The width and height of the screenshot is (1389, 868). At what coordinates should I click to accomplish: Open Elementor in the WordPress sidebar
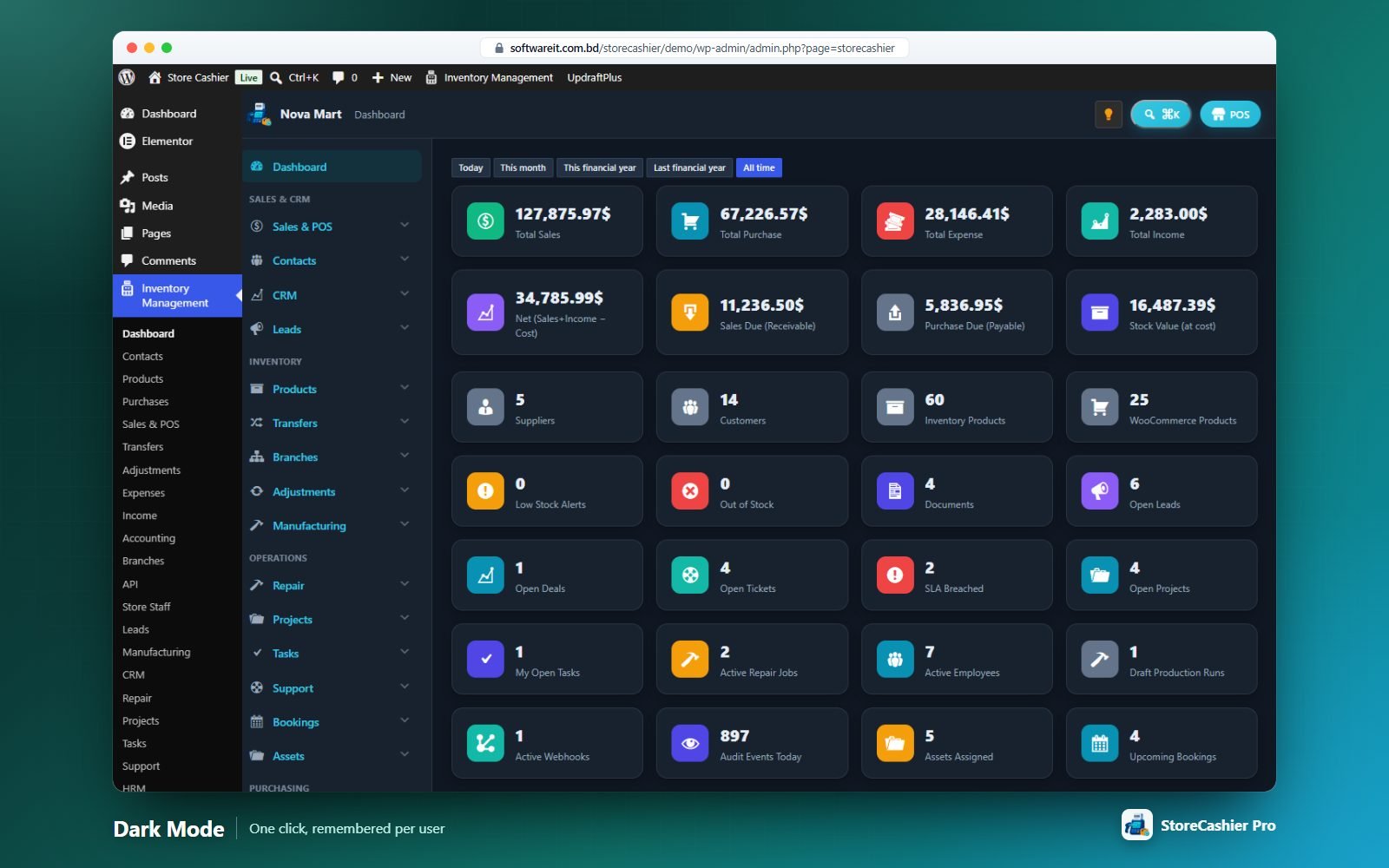point(167,141)
